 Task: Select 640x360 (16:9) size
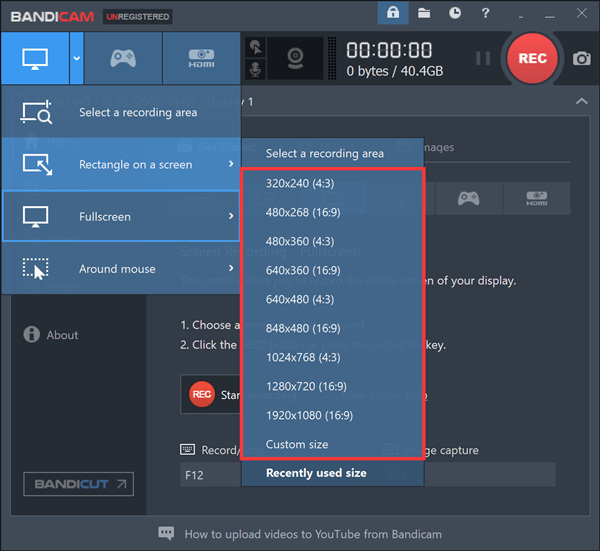333,270
